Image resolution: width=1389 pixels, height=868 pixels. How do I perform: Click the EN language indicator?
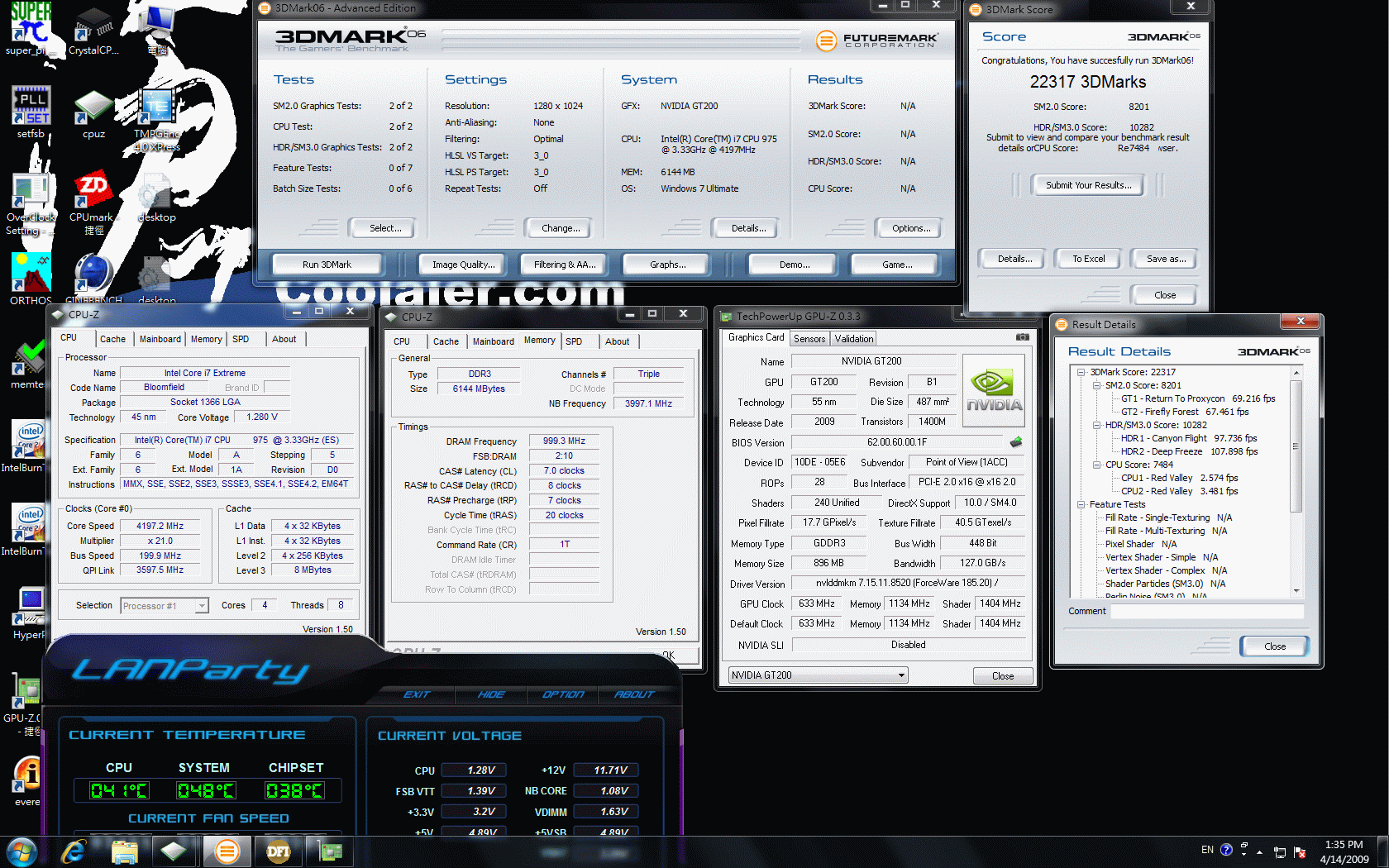tap(1207, 849)
